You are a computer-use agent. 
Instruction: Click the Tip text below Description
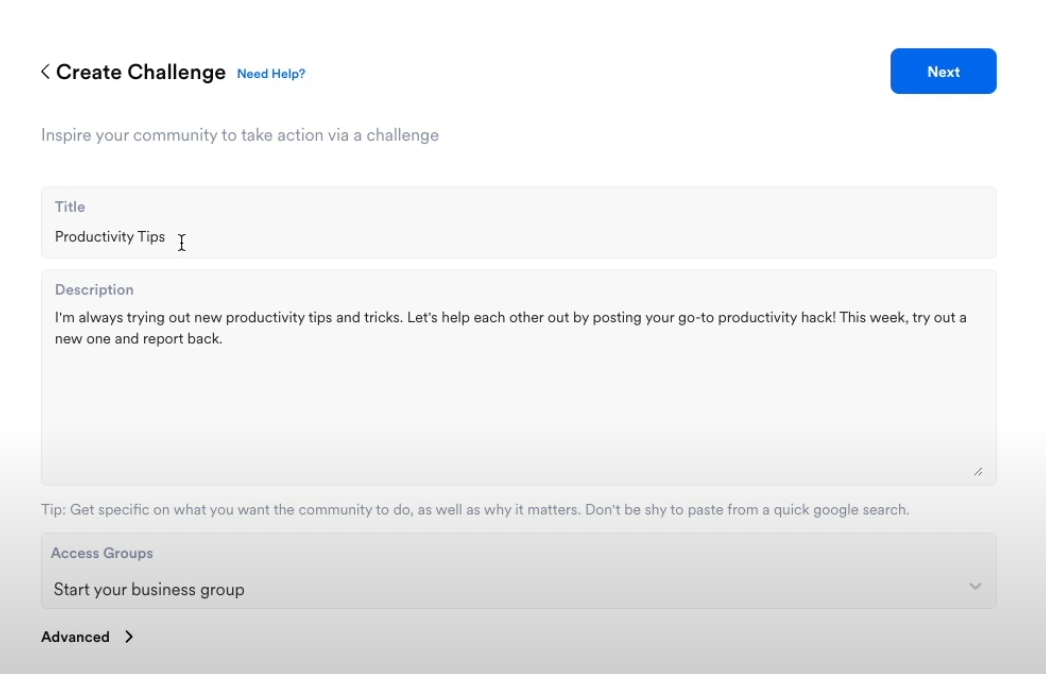click(475, 510)
